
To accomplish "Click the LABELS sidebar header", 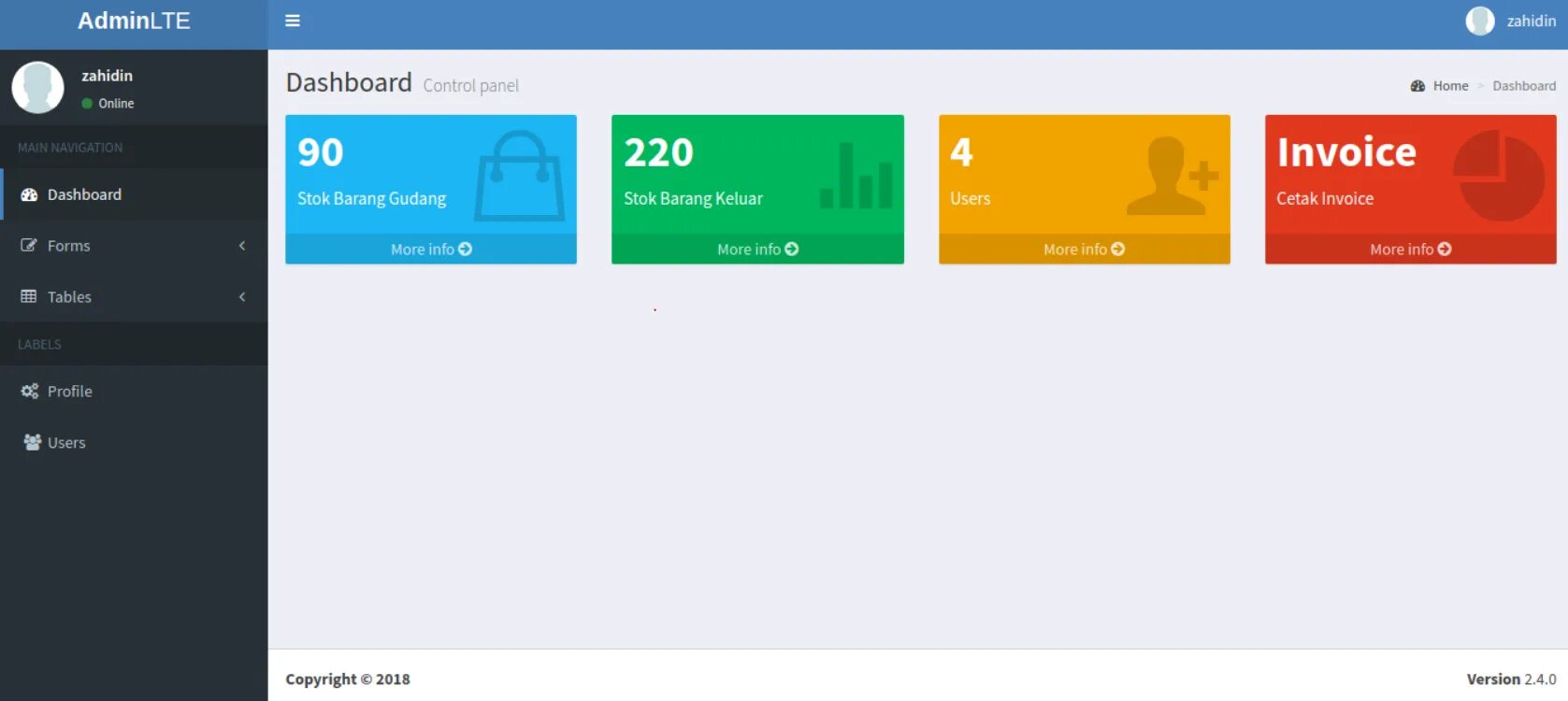I will coord(39,345).
